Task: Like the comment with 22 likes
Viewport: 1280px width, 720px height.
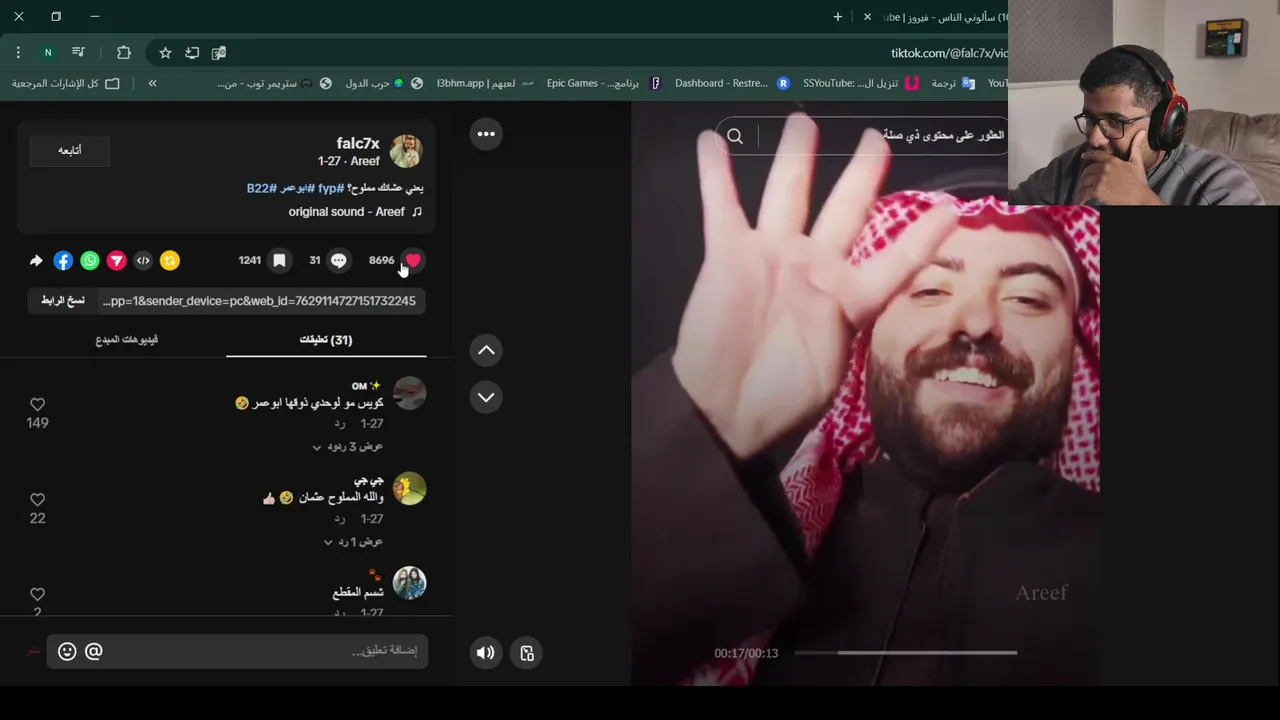Action: point(37,499)
